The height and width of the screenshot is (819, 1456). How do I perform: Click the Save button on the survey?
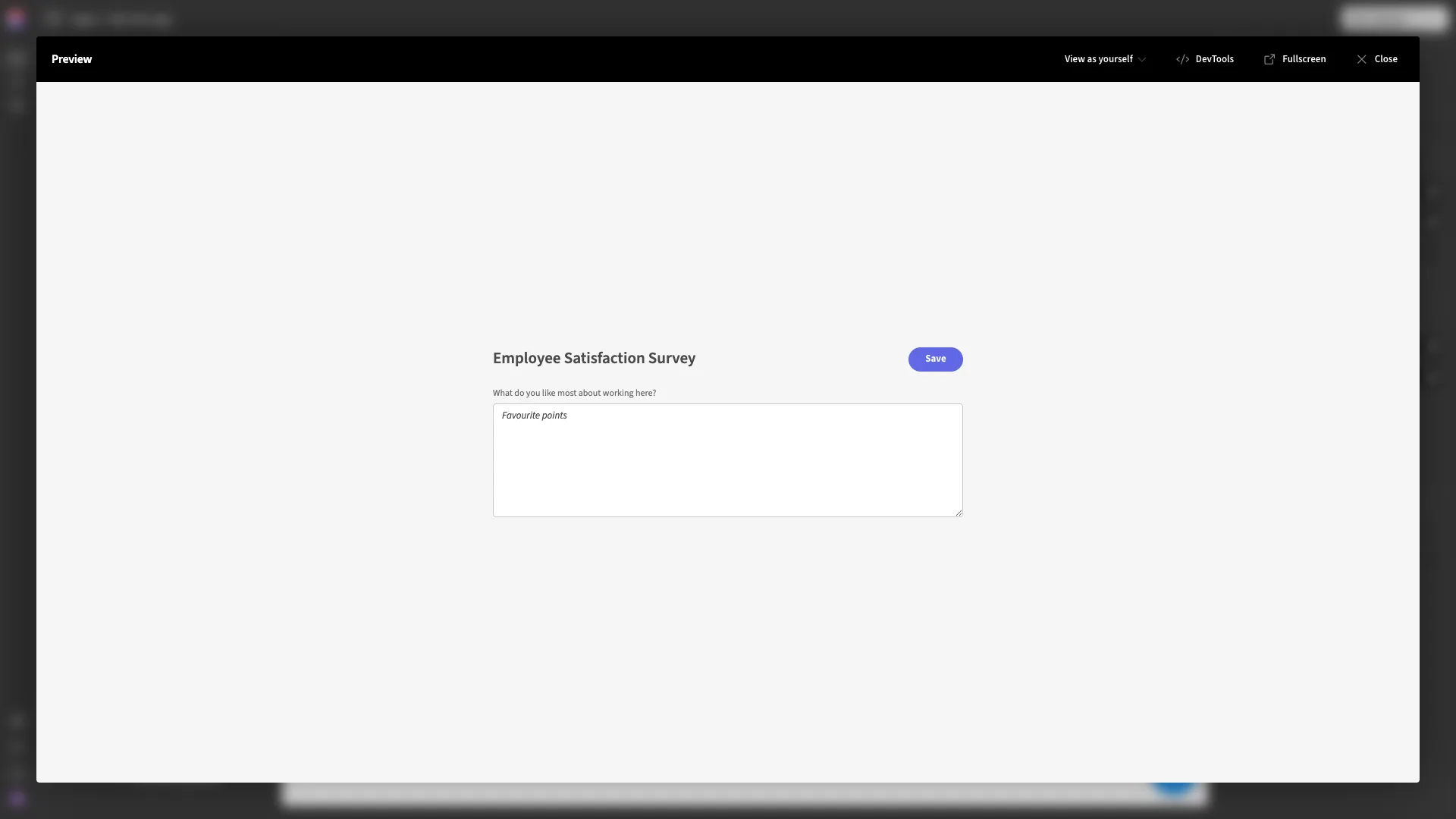pos(935,359)
